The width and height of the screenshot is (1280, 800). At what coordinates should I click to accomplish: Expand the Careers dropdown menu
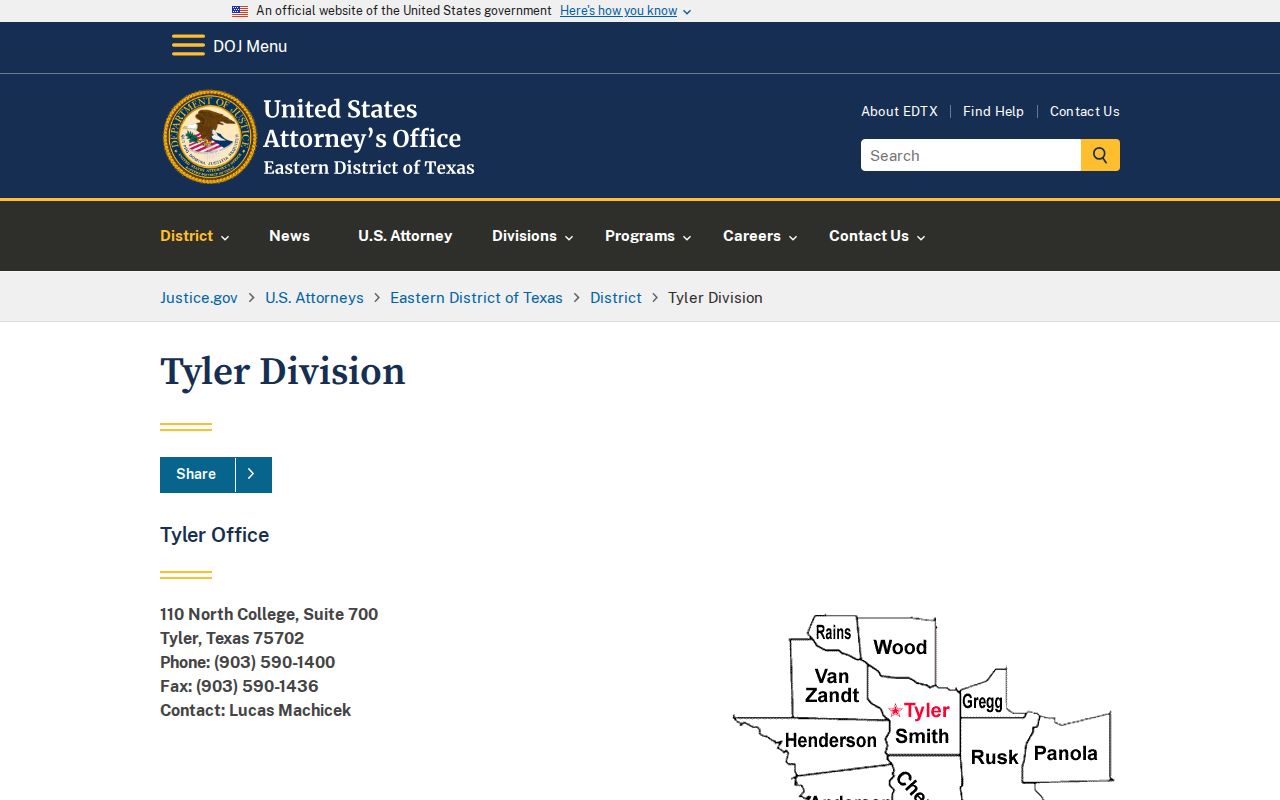point(760,236)
